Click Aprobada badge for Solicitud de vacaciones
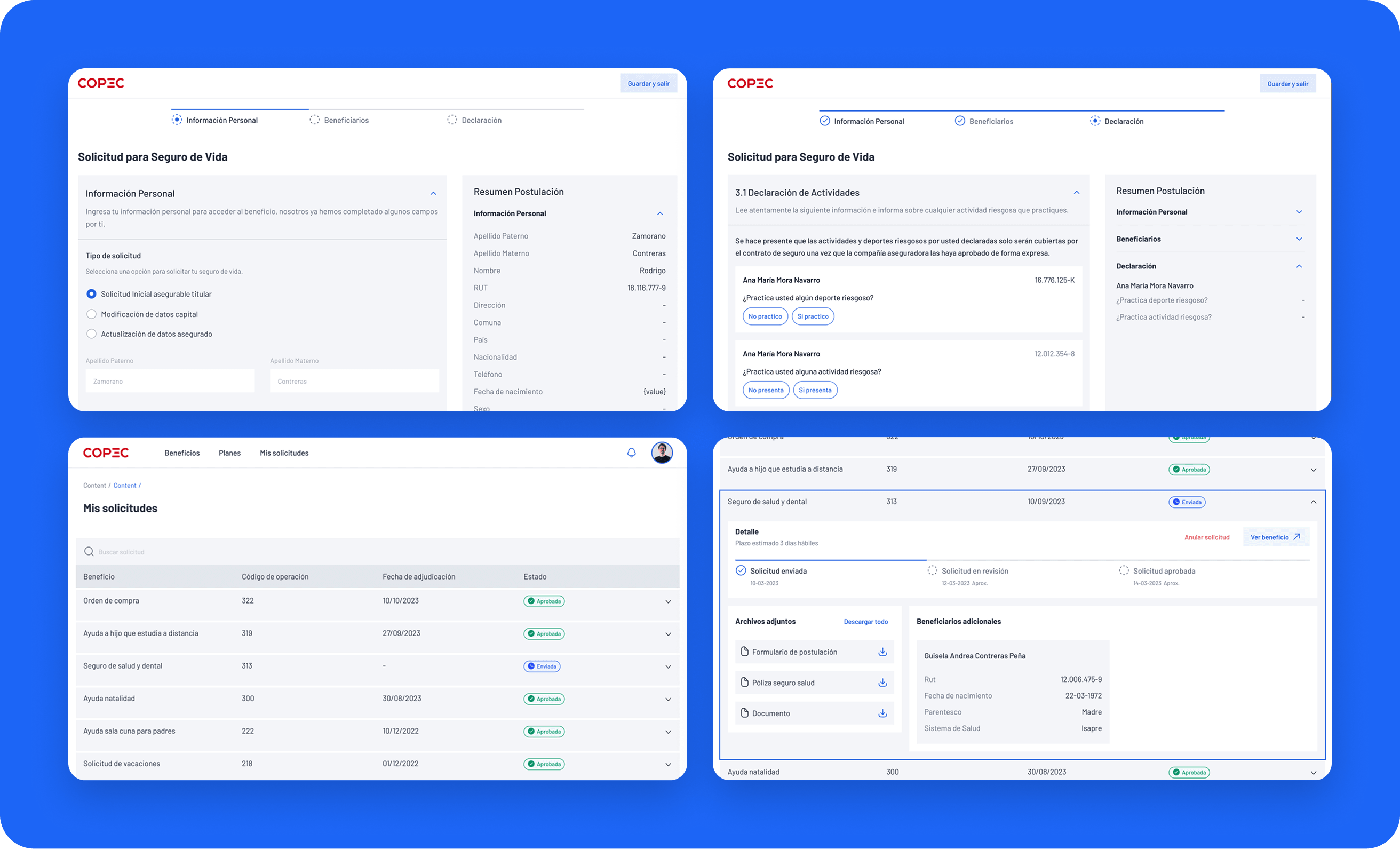1400x849 pixels. coord(544,764)
